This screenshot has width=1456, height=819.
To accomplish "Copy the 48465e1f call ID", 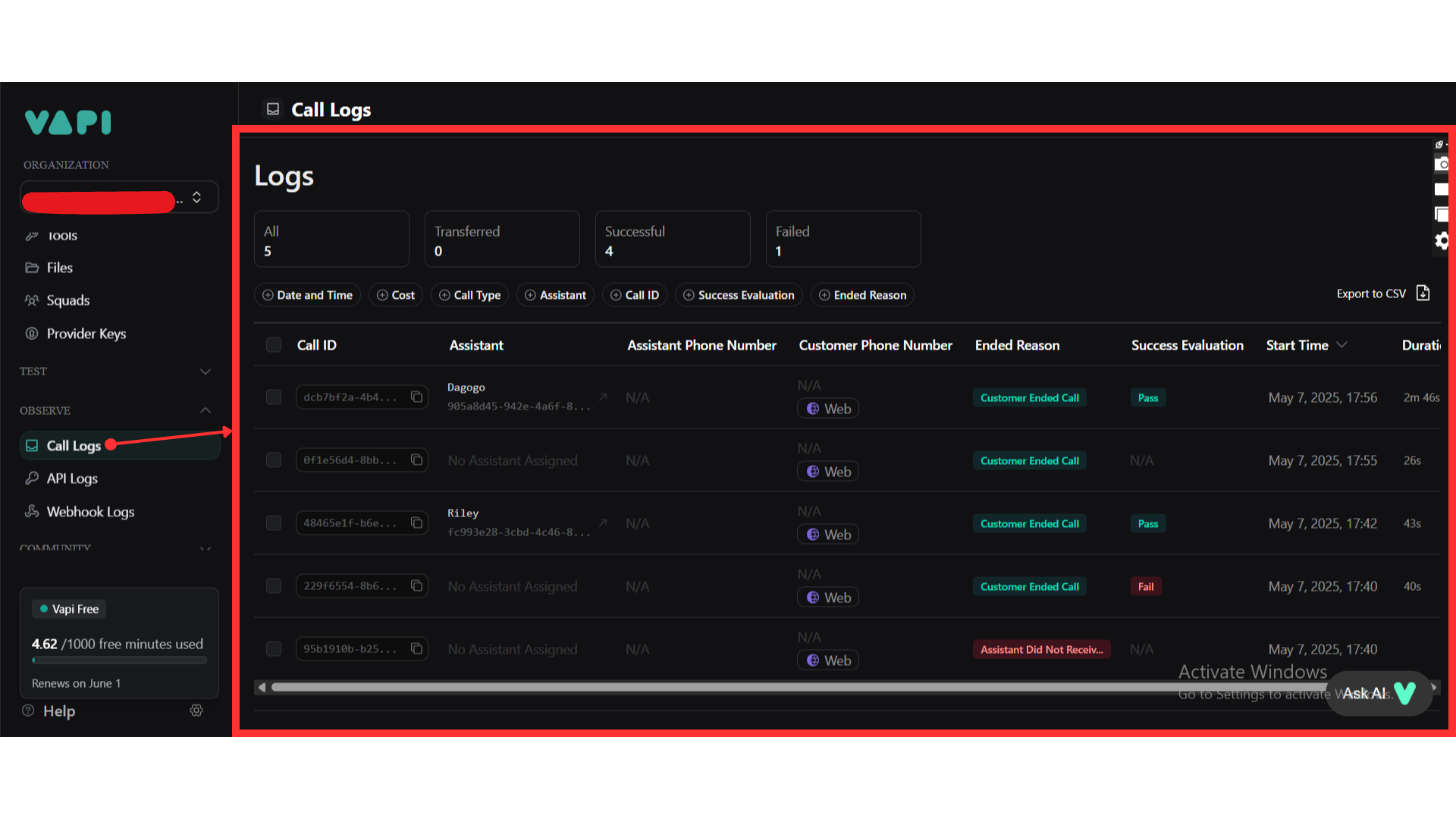I will pos(416,522).
